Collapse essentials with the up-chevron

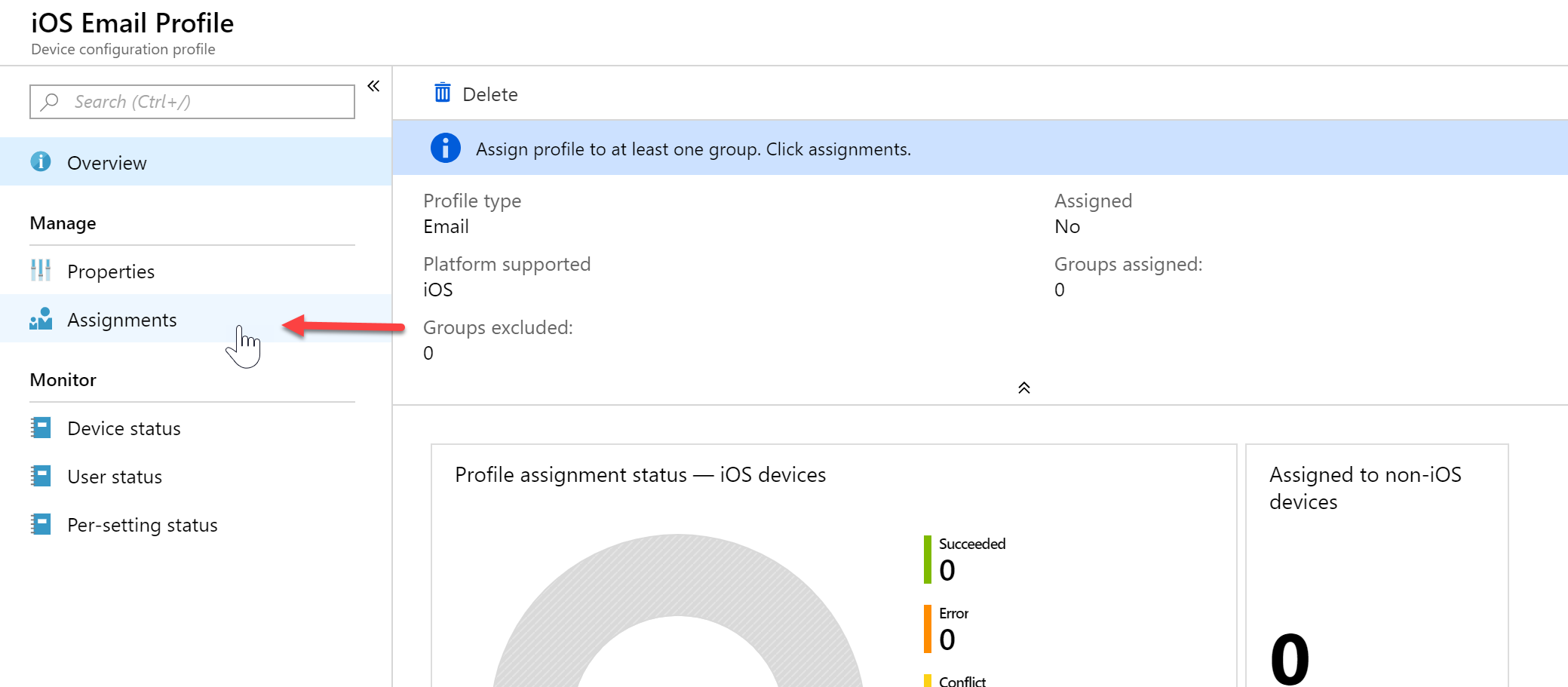1023,388
